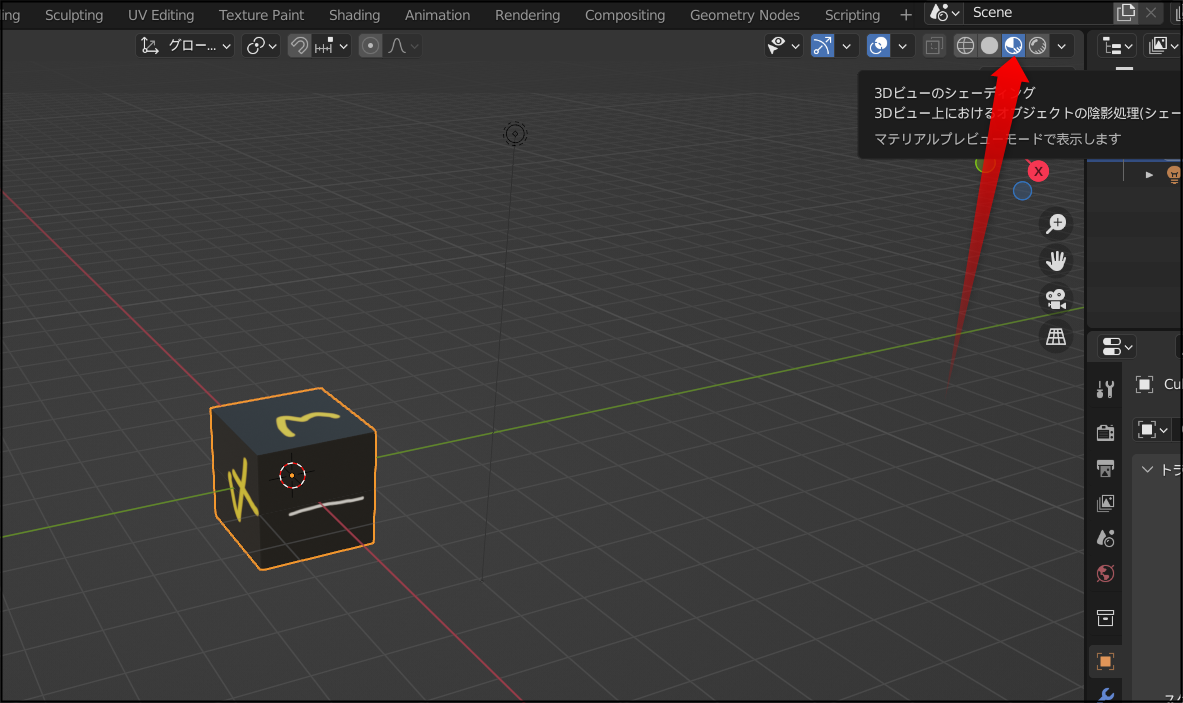Open the Scene properties tab
Screen dimensions: 1183x703
pos(1105,539)
